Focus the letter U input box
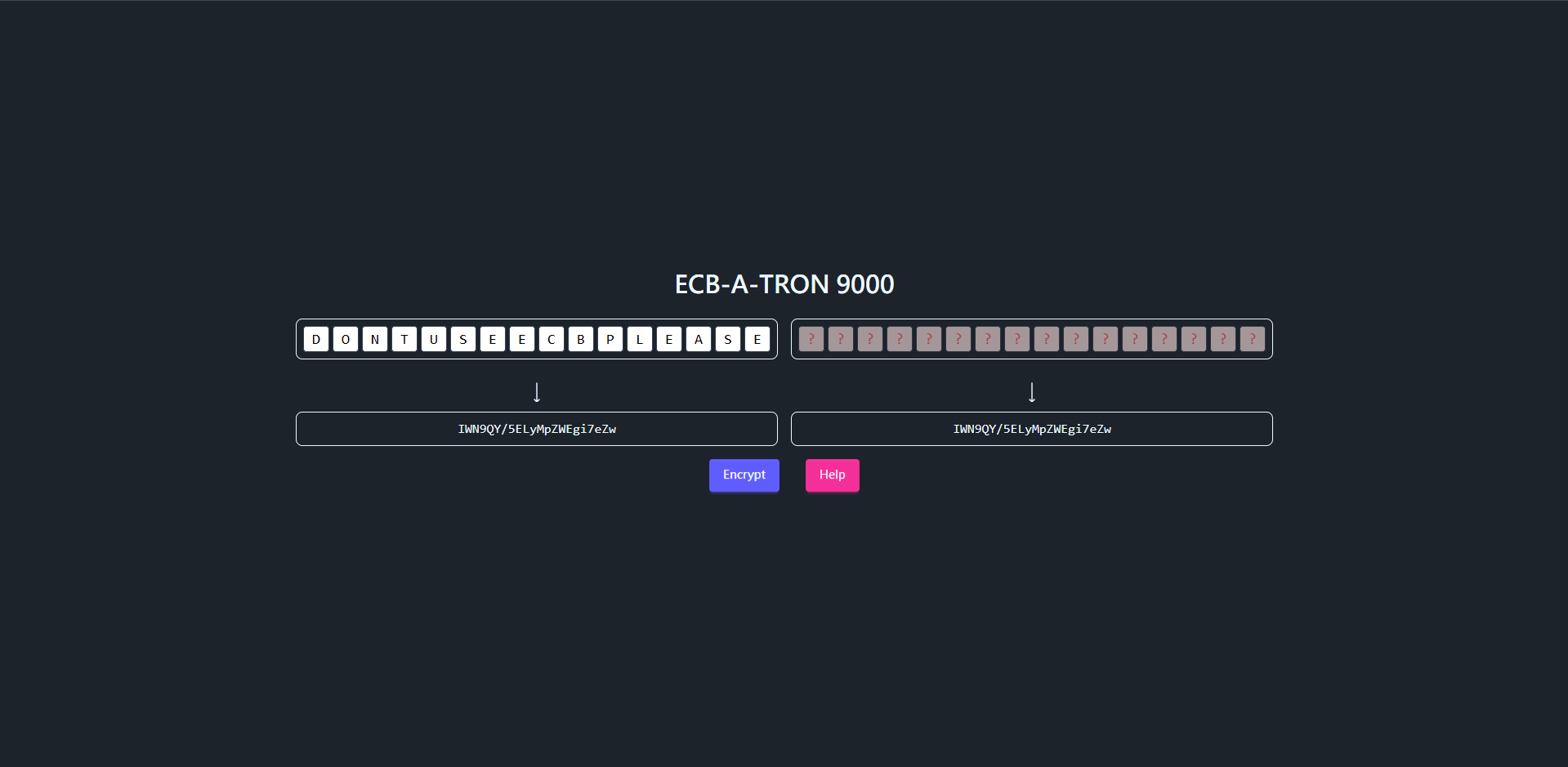 pyautogui.click(x=434, y=339)
